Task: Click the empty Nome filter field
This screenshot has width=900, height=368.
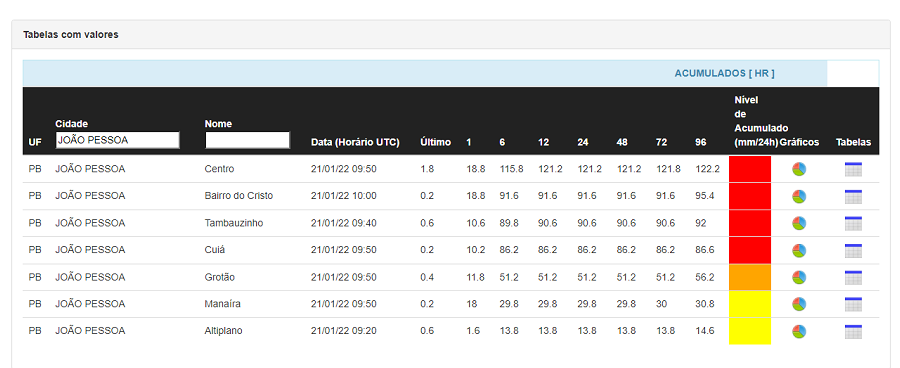Action: [247, 140]
